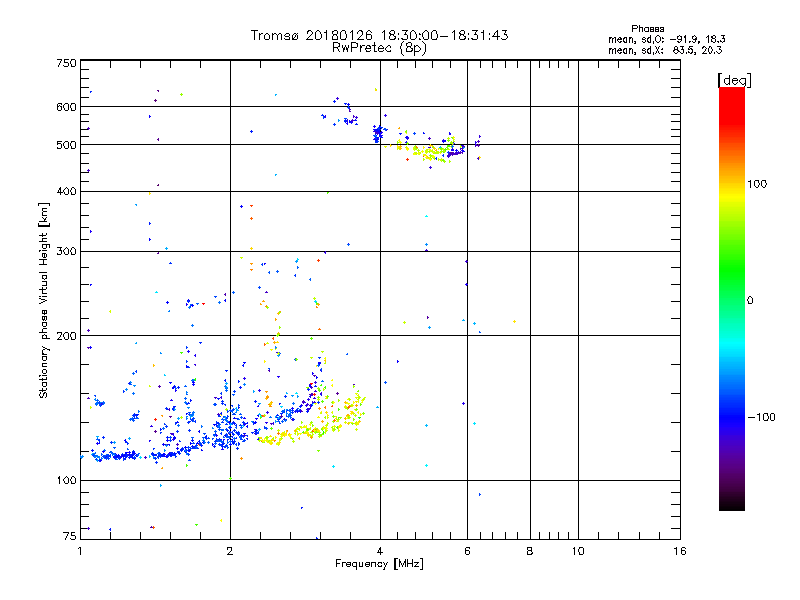Click the phase colorbar gradient
This screenshot has width=800, height=600.
coord(732,298)
